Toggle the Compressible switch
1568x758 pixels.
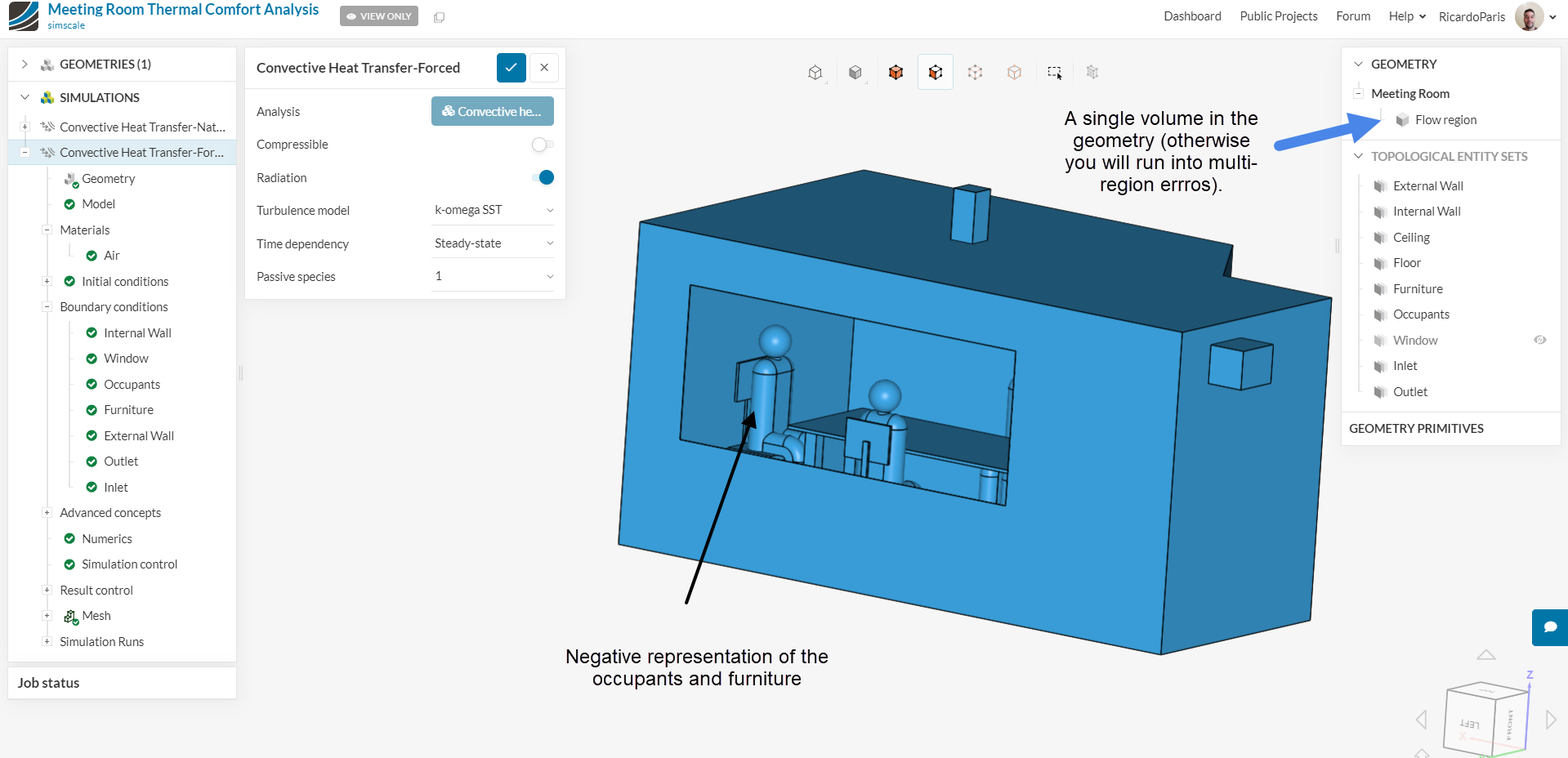pos(543,145)
